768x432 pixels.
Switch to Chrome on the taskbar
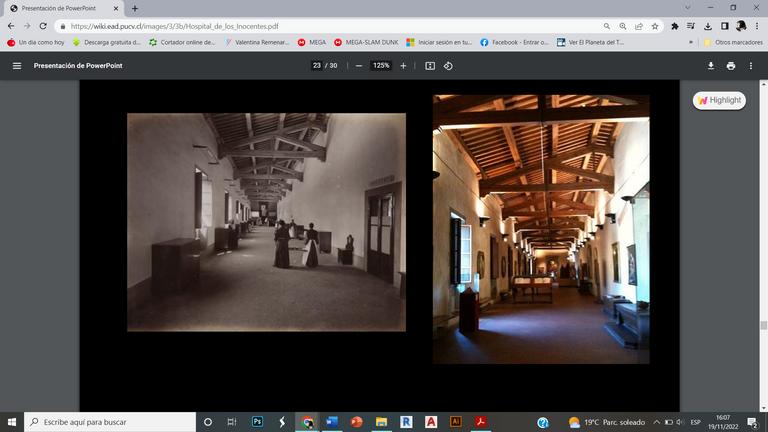click(x=307, y=422)
